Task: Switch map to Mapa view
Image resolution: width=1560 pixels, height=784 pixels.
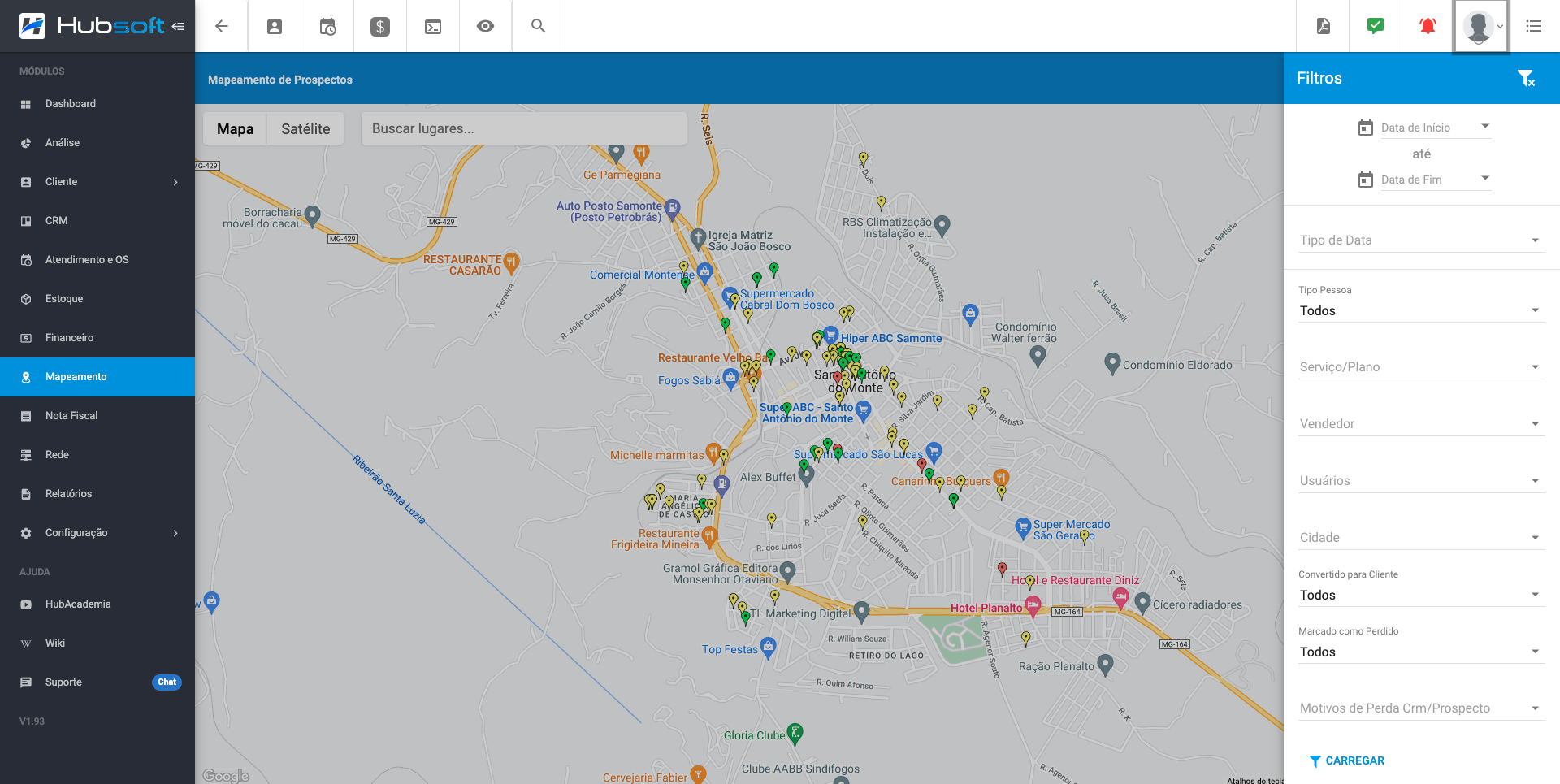Action: pyautogui.click(x=235, y=128)
